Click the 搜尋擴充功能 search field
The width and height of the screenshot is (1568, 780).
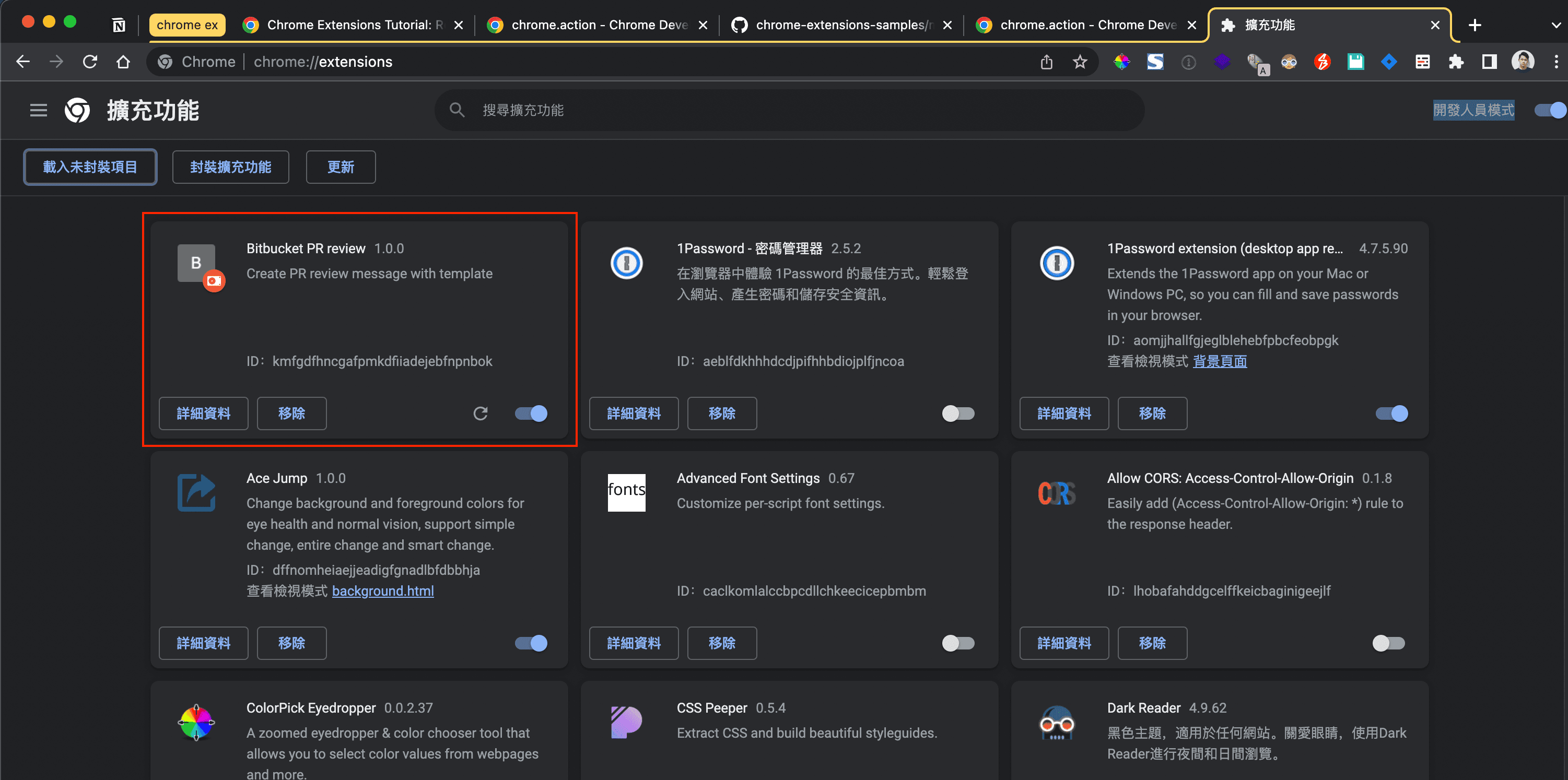pyautogui.click(x=791, y=110)
